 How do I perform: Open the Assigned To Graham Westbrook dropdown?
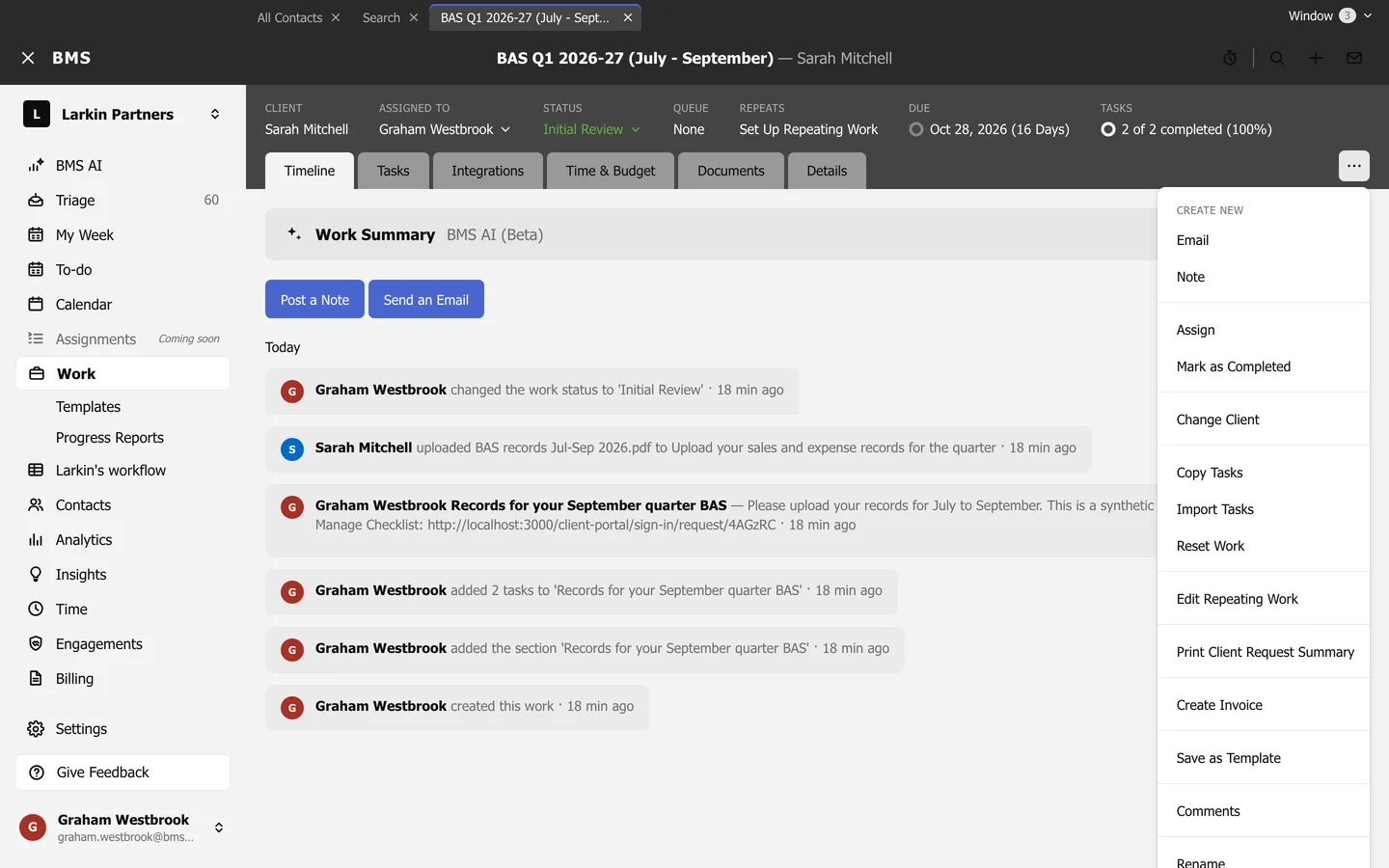(x=445, y=129)
